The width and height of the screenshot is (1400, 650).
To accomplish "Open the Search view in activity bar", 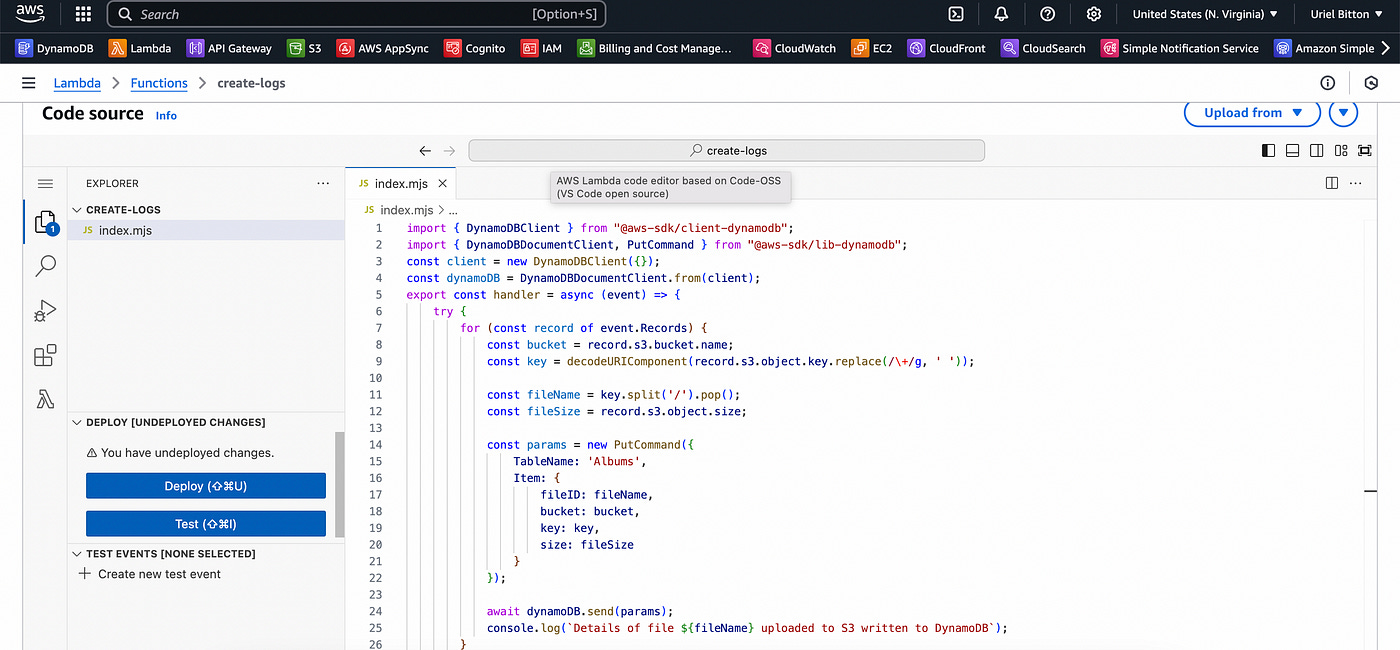I will 45,266.
